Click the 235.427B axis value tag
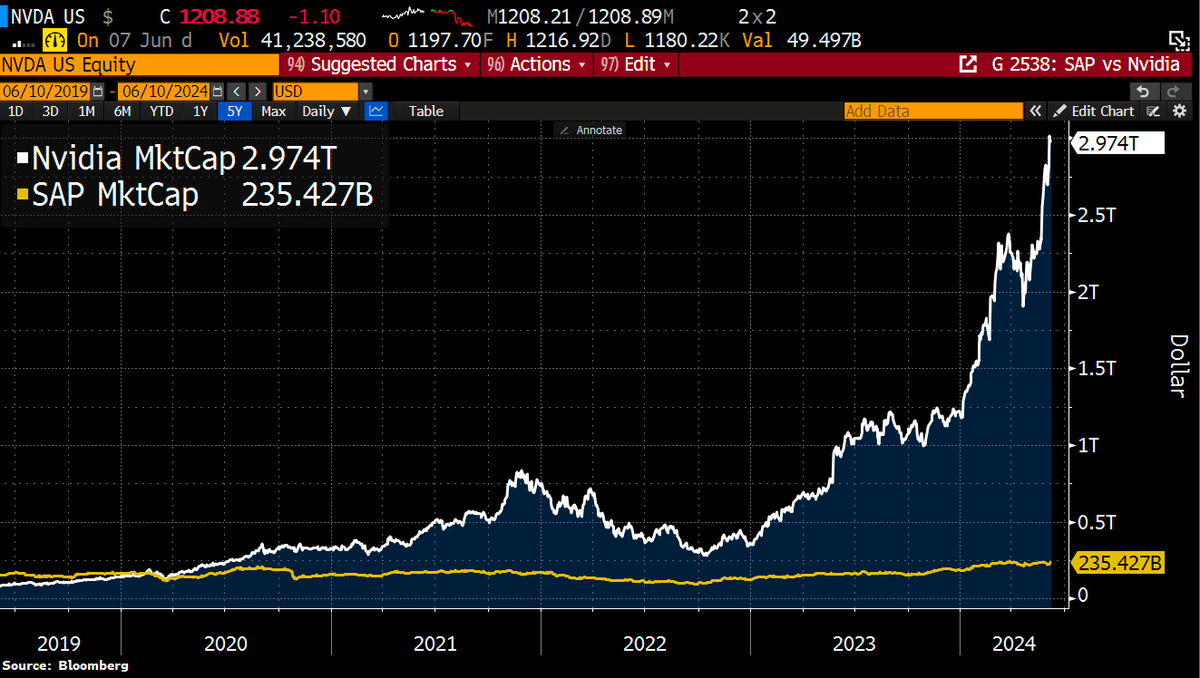This screenshot has height=678, width=1200. click(x=1119, y=563)
